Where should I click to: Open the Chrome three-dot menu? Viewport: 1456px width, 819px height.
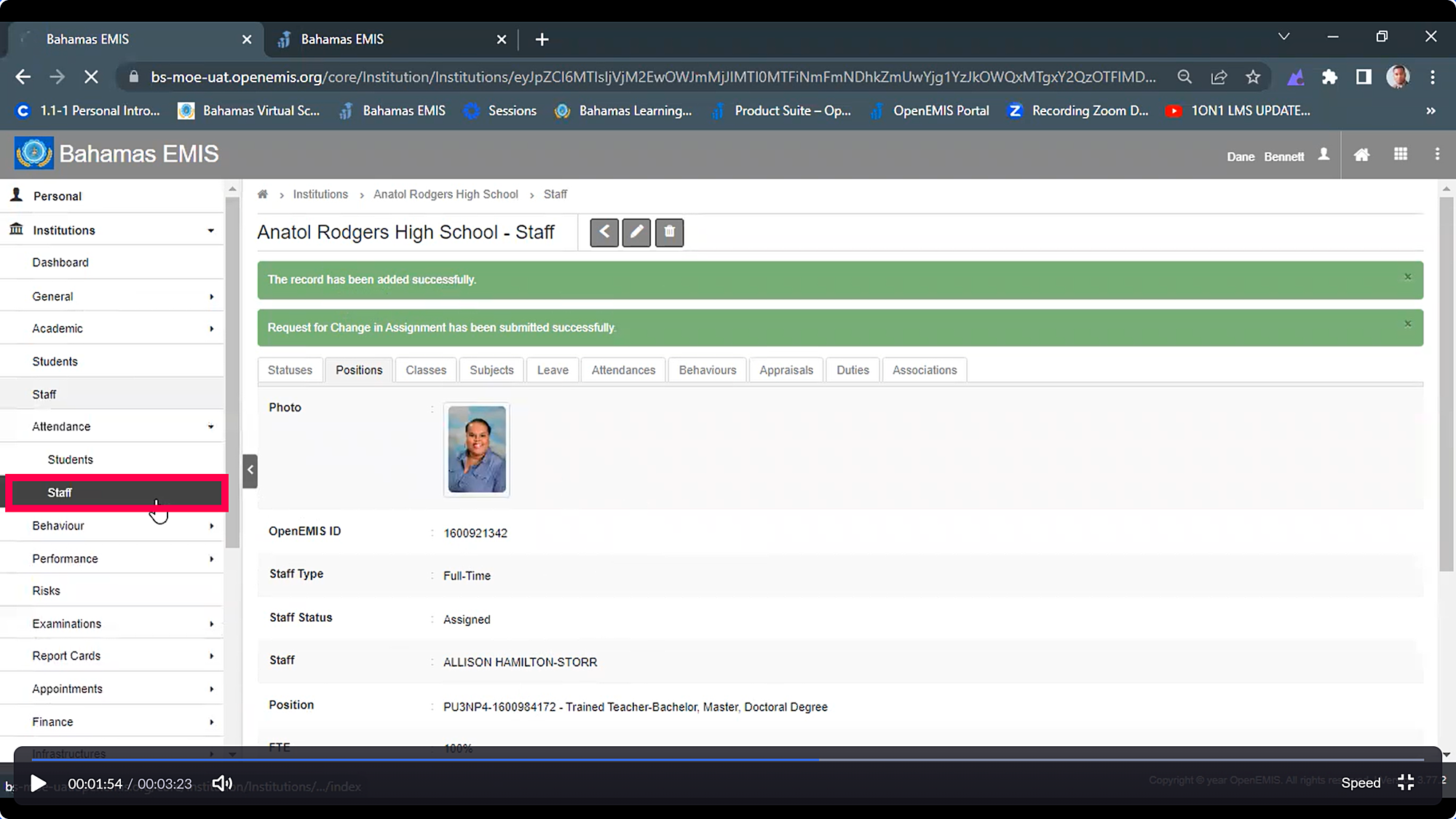pos(1432,77)
